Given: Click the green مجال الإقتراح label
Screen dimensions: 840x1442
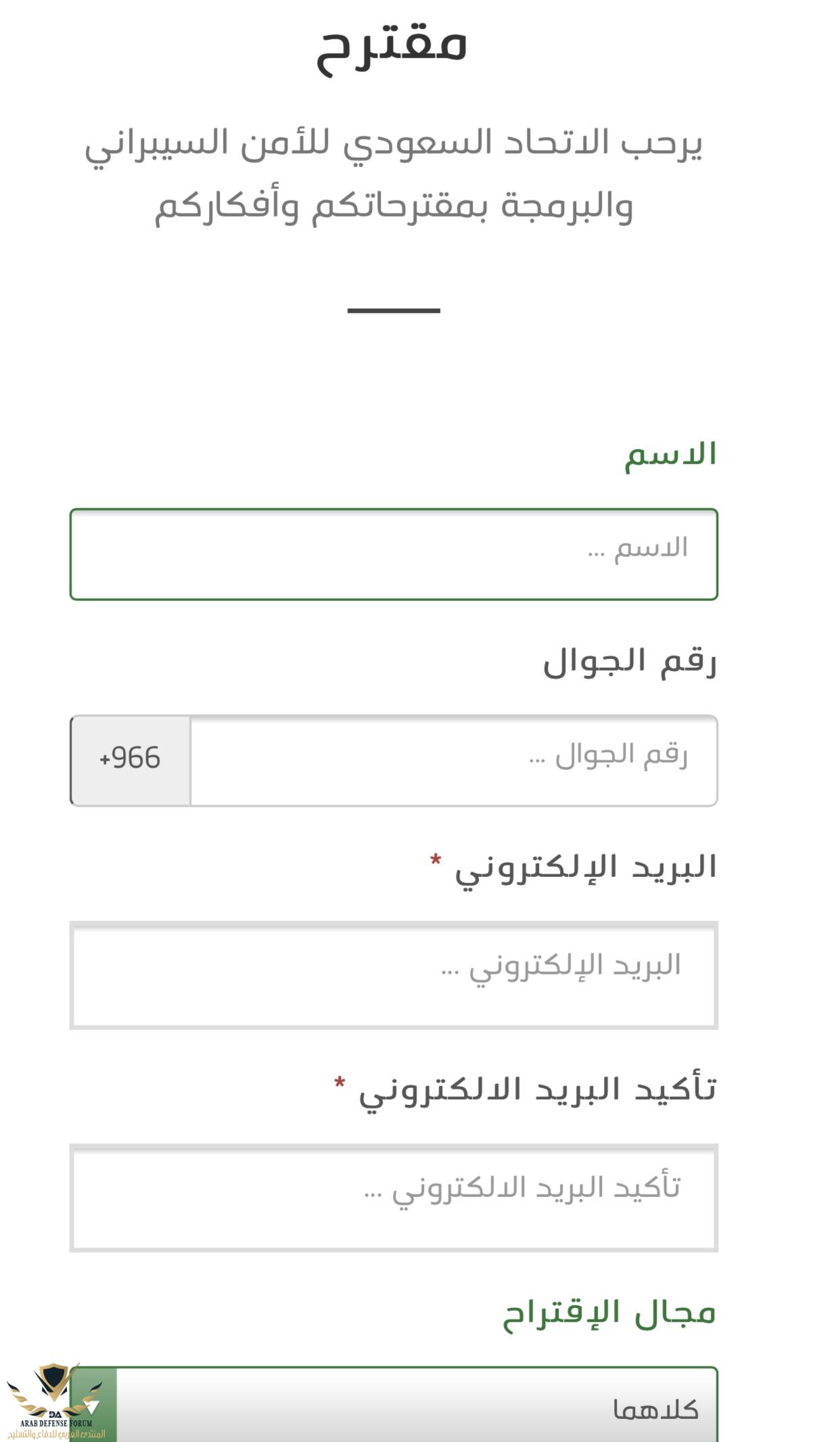Looking at the screenshot, I should click(609, 1314).
